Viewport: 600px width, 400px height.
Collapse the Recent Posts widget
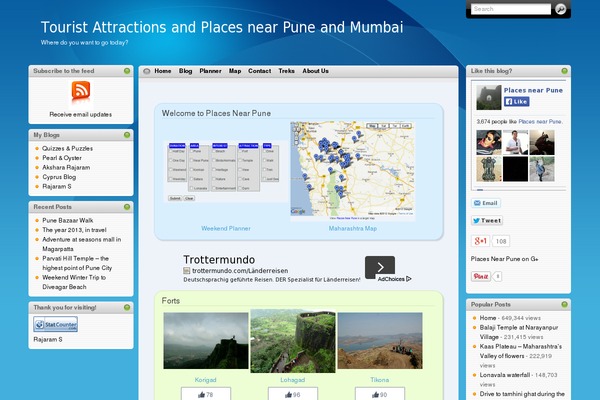pyautogui.click(x=127, y=207)
